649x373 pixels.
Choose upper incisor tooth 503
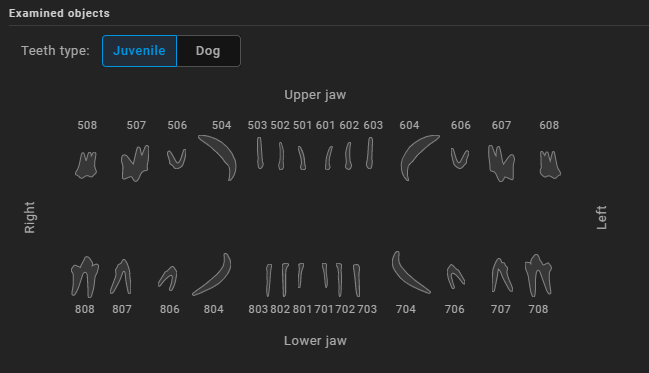click(260, 153)
